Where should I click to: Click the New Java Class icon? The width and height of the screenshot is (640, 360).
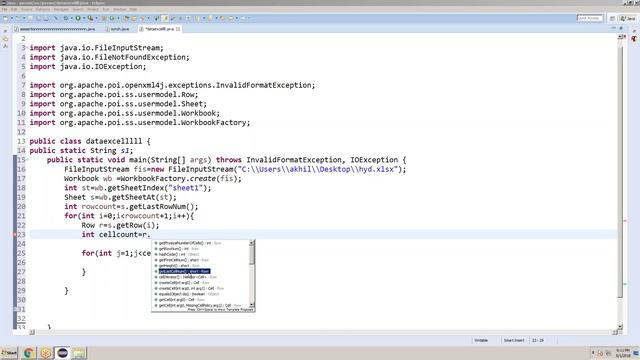112,18
